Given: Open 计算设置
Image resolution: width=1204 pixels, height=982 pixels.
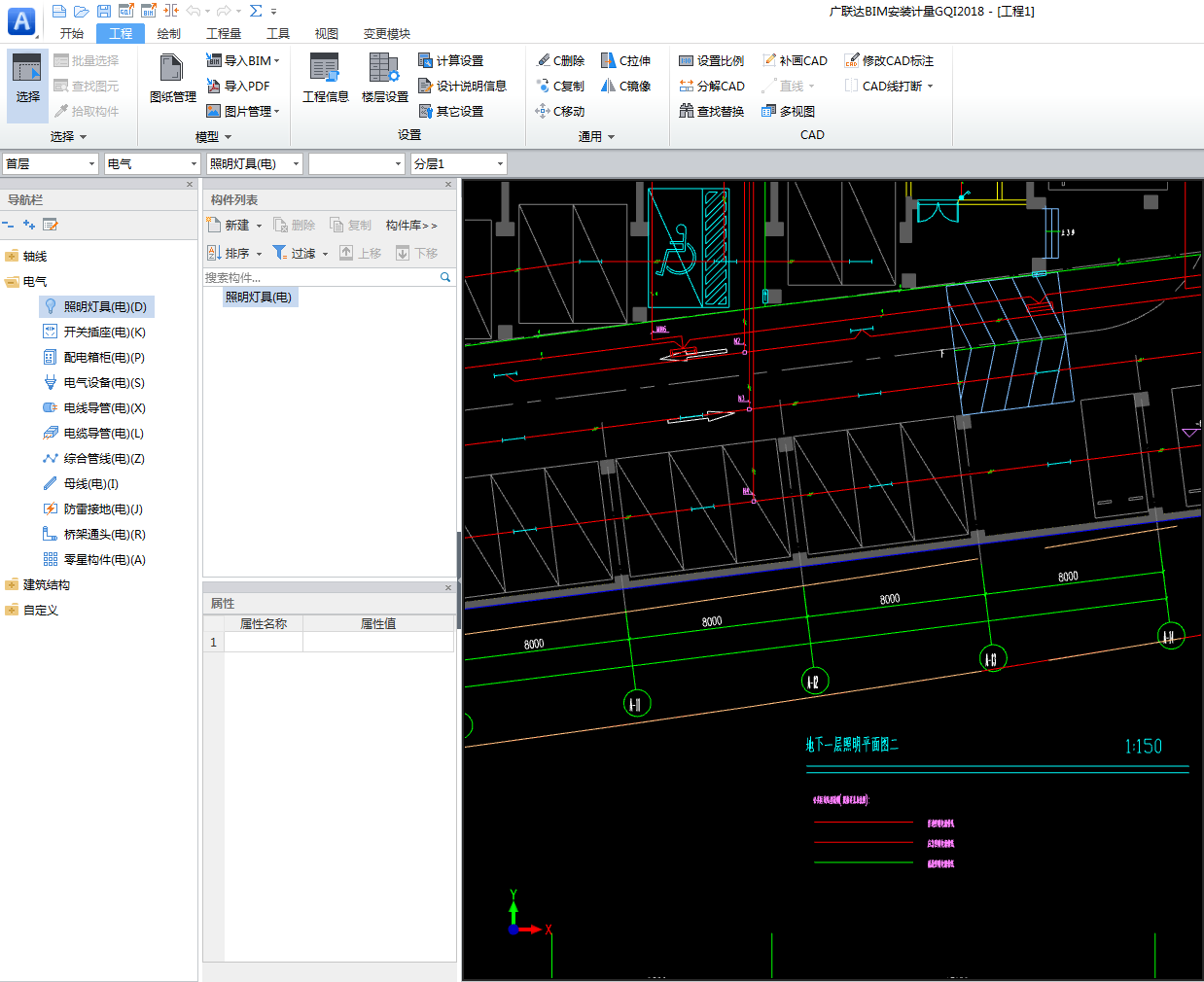Looking at the screenshot, I should 450,60.
